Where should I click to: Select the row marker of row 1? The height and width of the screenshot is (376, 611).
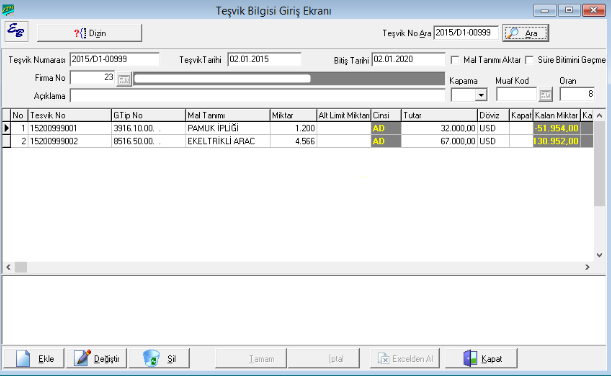click(x=6, y=128)
